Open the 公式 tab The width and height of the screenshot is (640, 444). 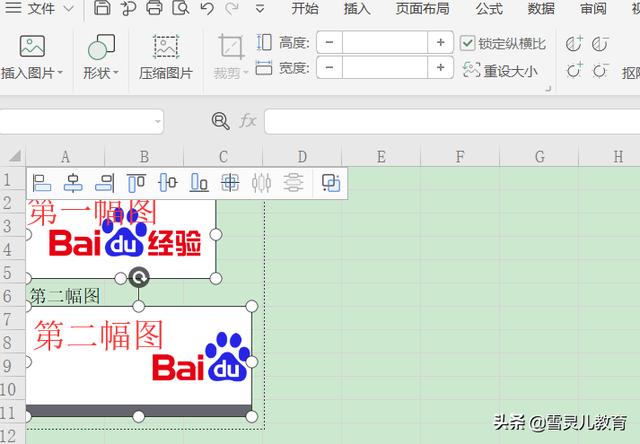(x=489, y=8)
